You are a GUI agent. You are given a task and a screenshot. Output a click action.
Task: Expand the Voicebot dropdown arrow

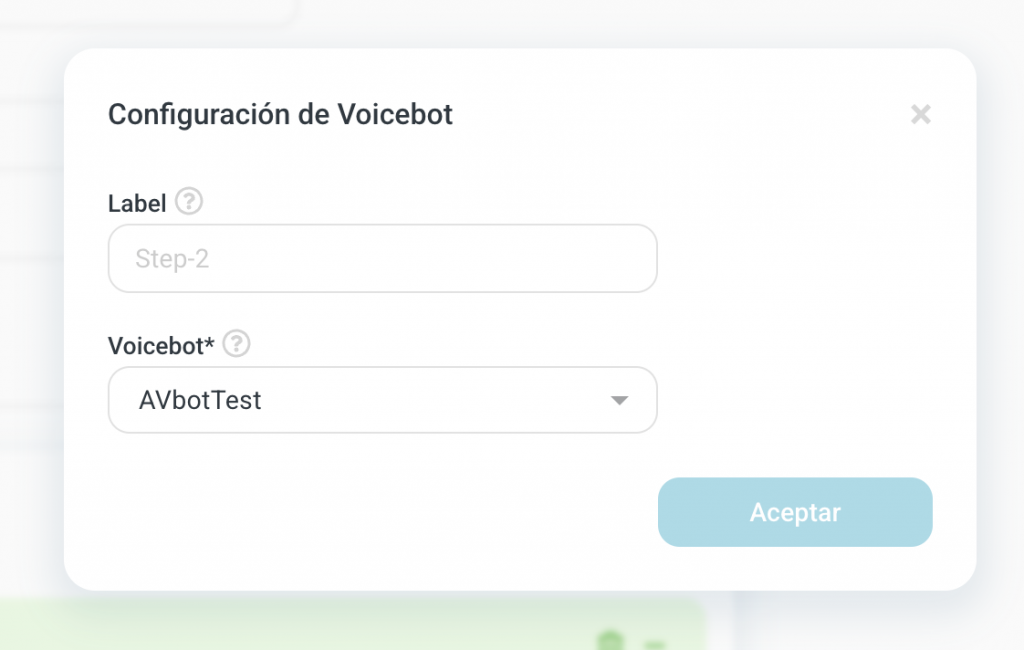pyautogui.click(x=619, y=401)
